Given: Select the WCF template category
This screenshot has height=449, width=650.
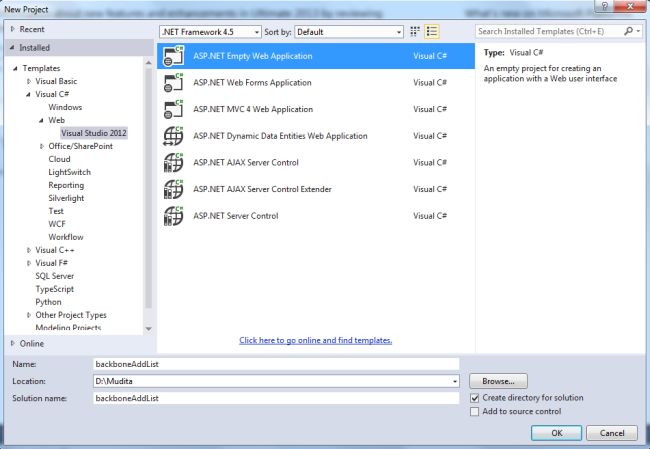Looking at the screenshot, I should point(57,224).
